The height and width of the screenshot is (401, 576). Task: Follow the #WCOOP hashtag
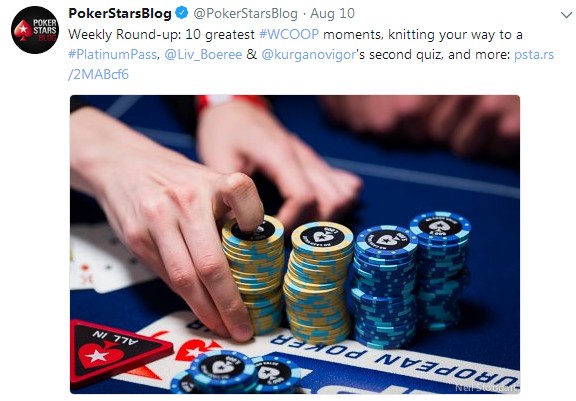click(x=289, y=34)
